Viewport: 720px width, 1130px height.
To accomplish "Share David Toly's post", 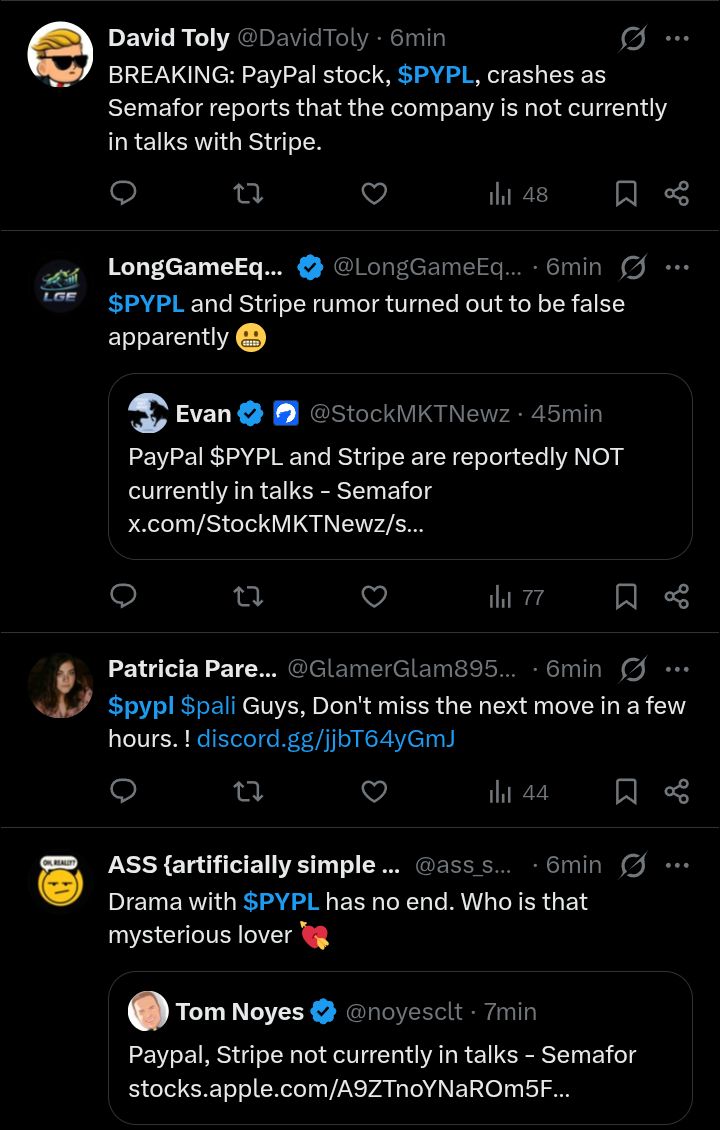I will click(x=677, y=194).
